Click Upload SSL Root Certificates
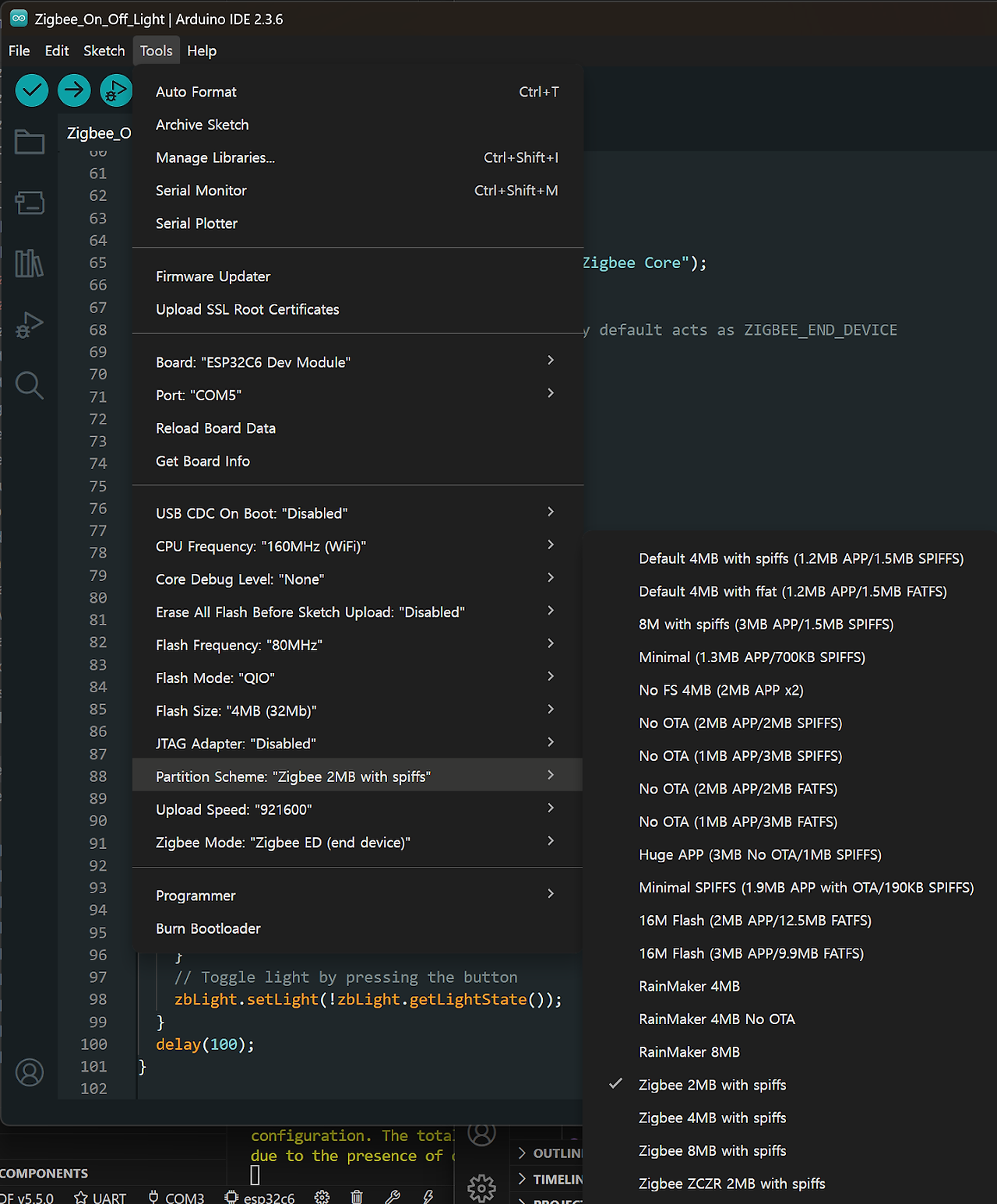This screenshot has height=1204, width=997. (358, 309)
